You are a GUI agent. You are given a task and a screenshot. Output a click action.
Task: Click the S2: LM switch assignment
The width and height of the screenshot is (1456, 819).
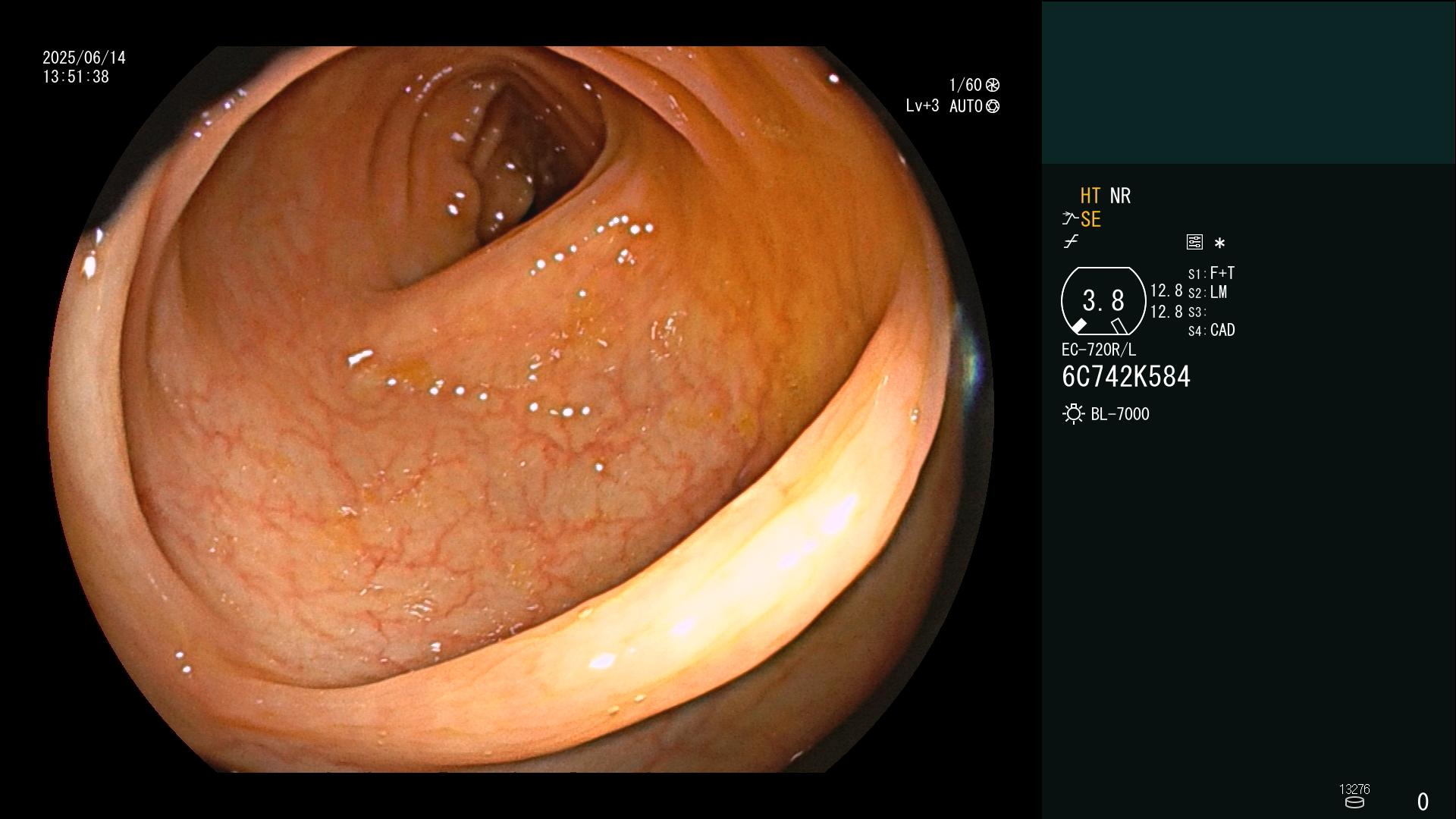1207,293
